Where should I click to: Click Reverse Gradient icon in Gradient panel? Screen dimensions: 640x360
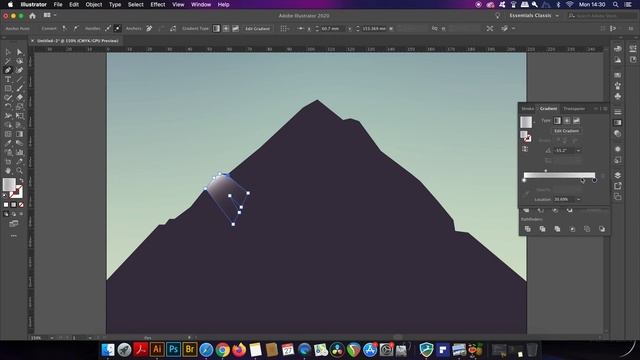[525, 149]
